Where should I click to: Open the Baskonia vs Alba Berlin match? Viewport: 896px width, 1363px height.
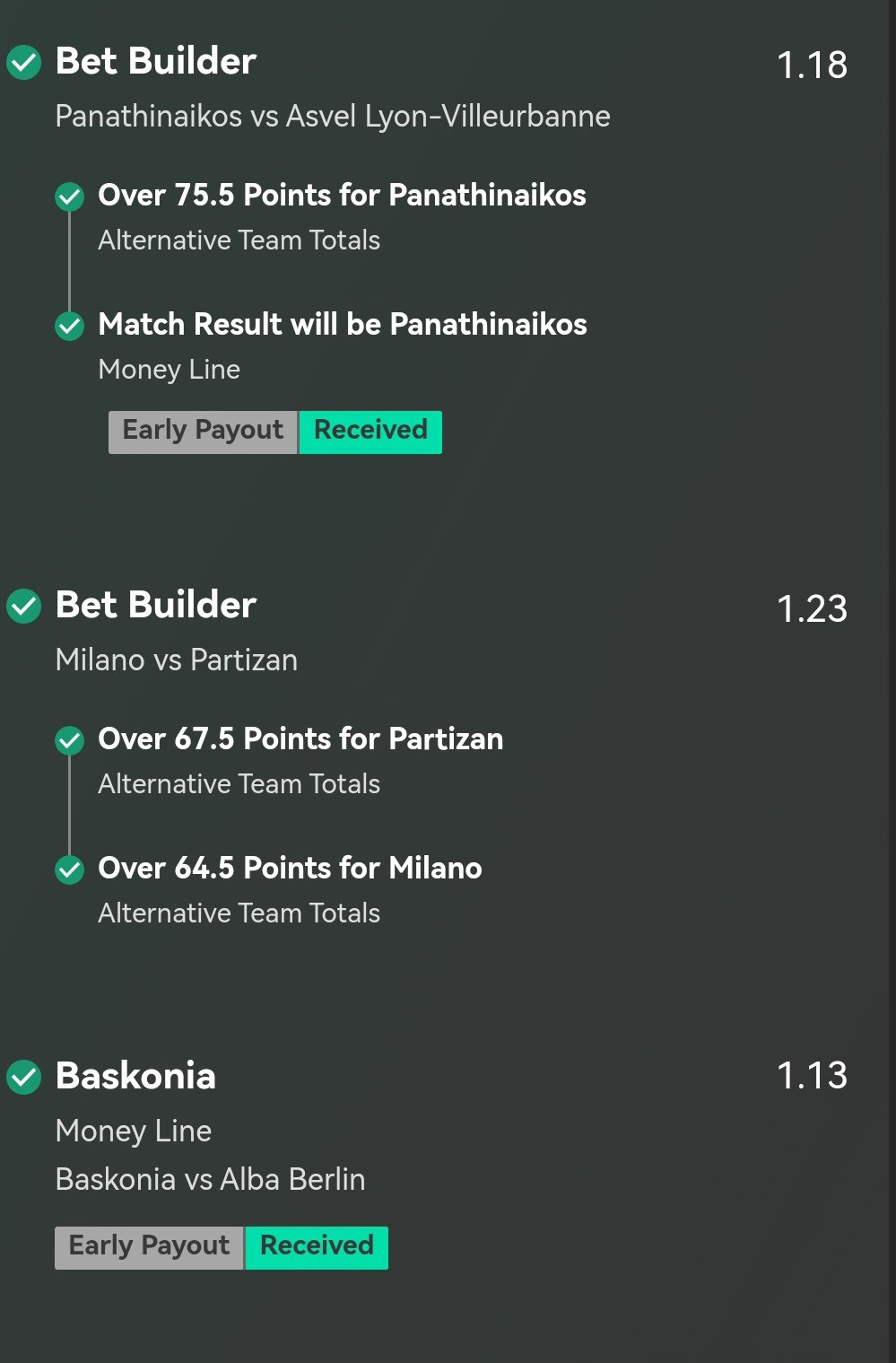pos(210,1179)
